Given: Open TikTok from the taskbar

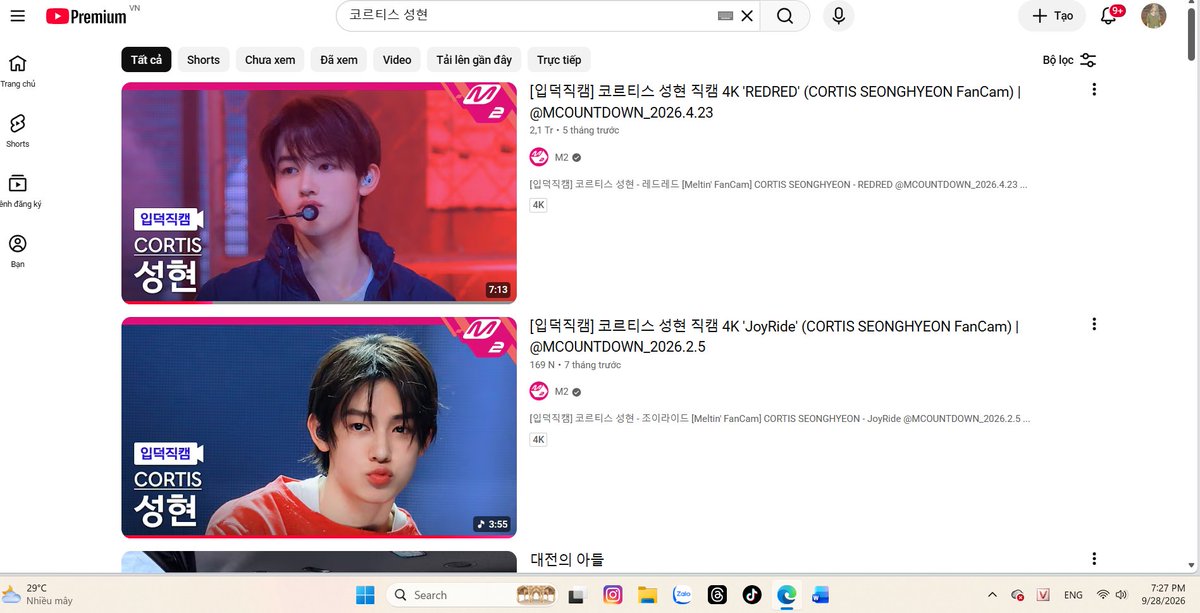Looking at the screenshot, I should (752, 595).
